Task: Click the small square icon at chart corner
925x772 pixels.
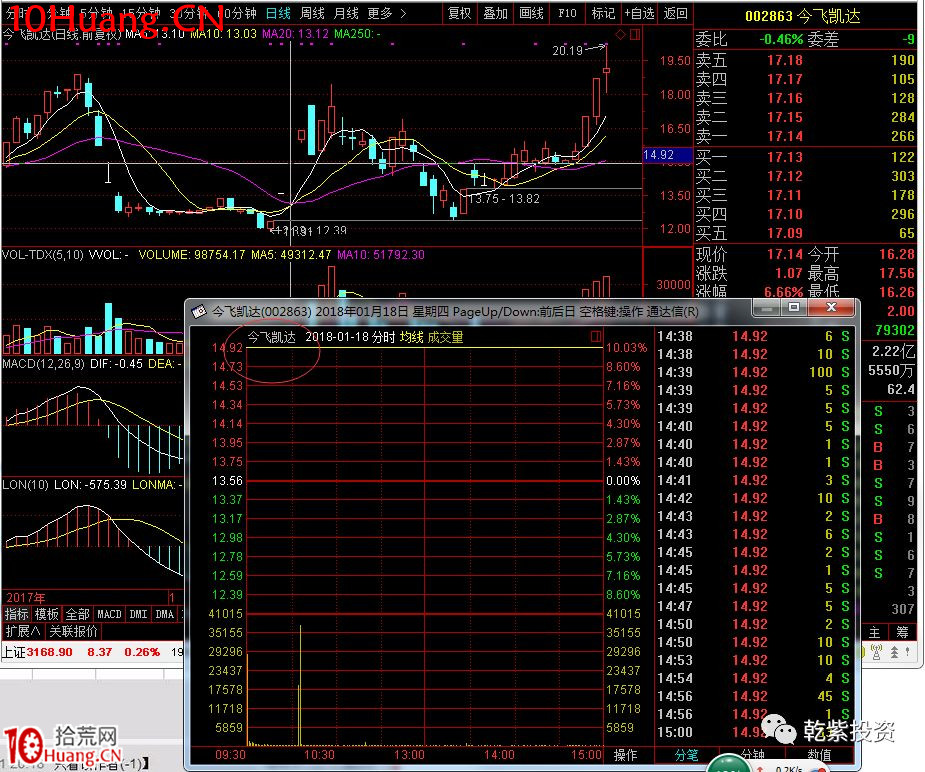Action: [635, 34]
